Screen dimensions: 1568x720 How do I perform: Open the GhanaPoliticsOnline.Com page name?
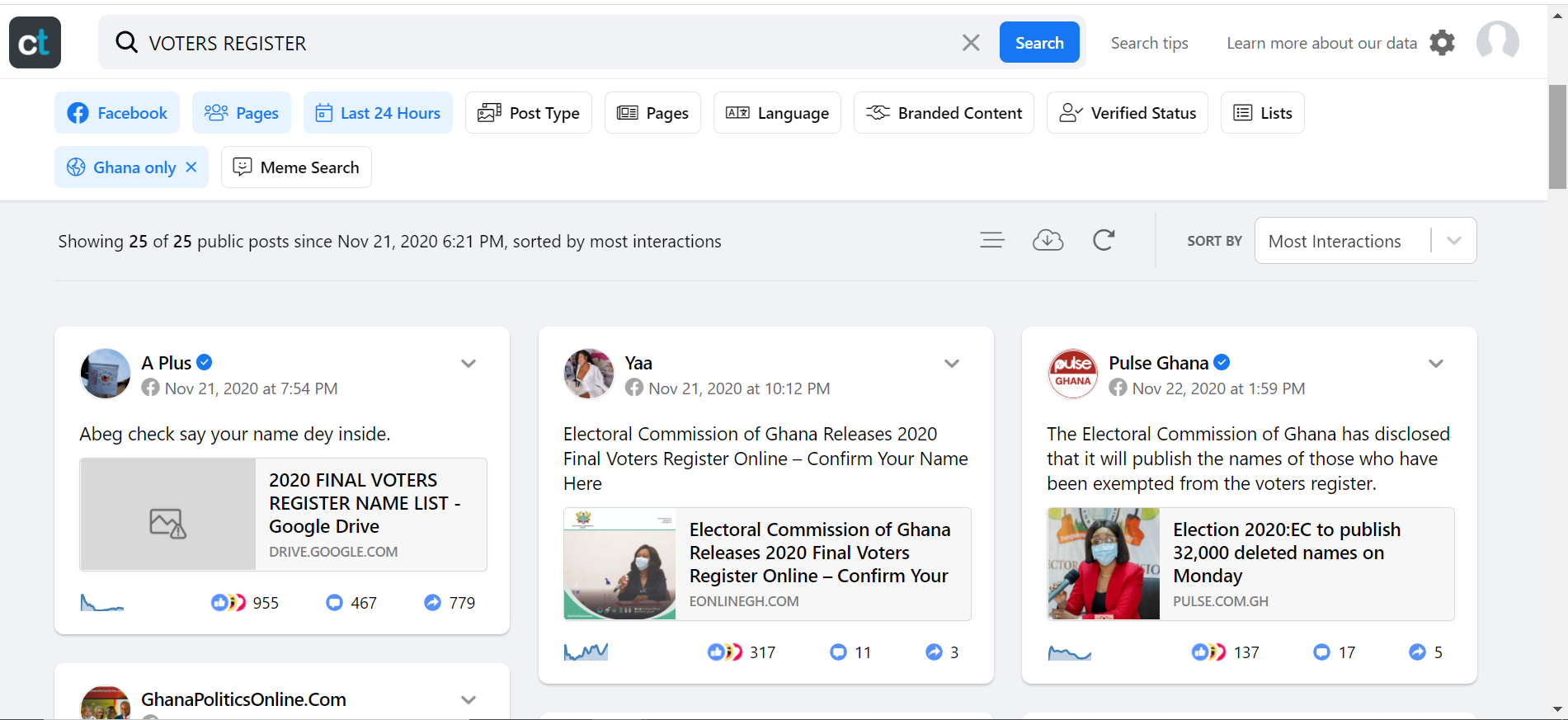[243, 699]
